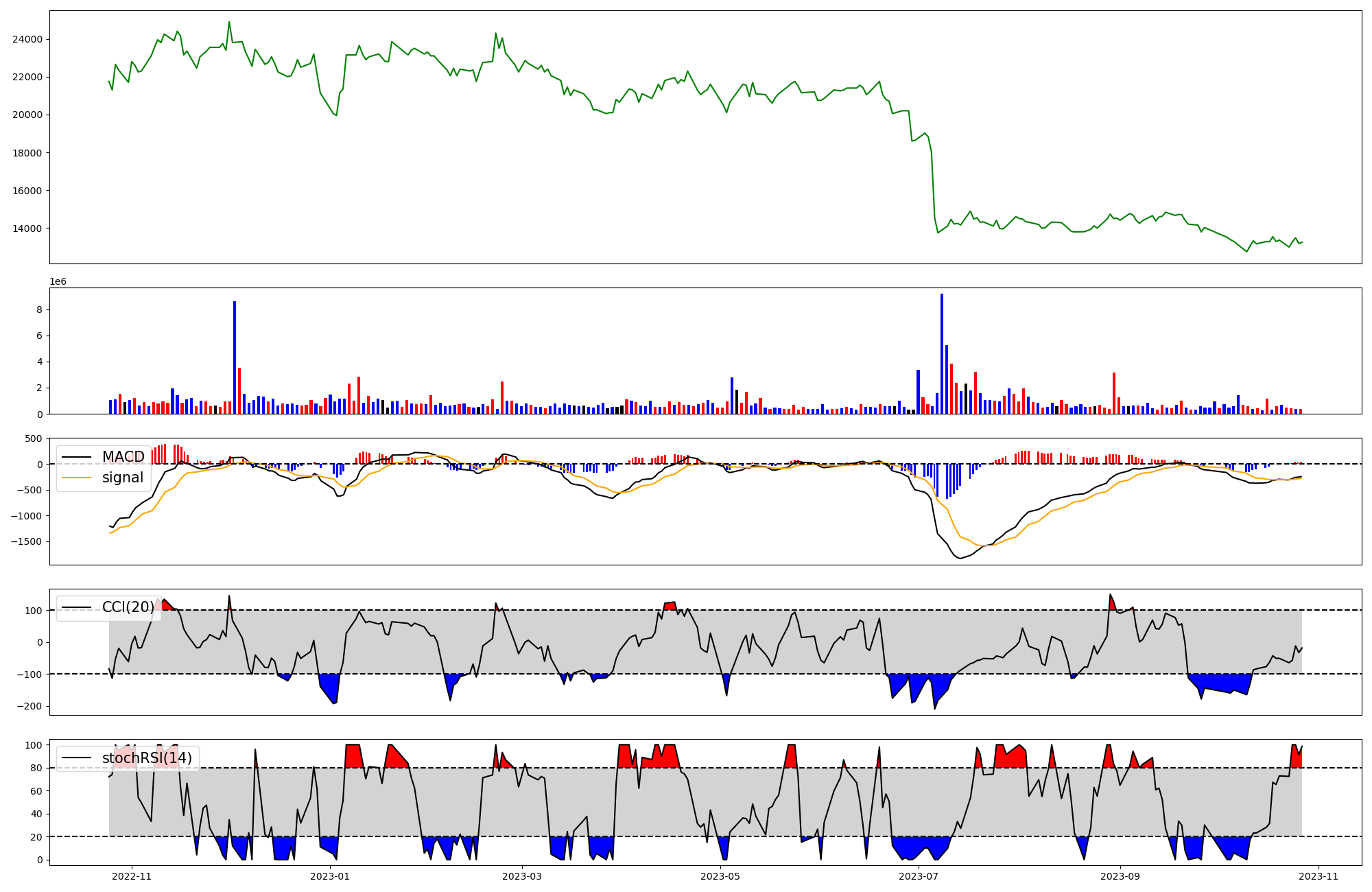1372x892 pixels.
Task: Select the 2023-11 x-axis date tick
Action: pyautogui.click(x=1318, y=876)
